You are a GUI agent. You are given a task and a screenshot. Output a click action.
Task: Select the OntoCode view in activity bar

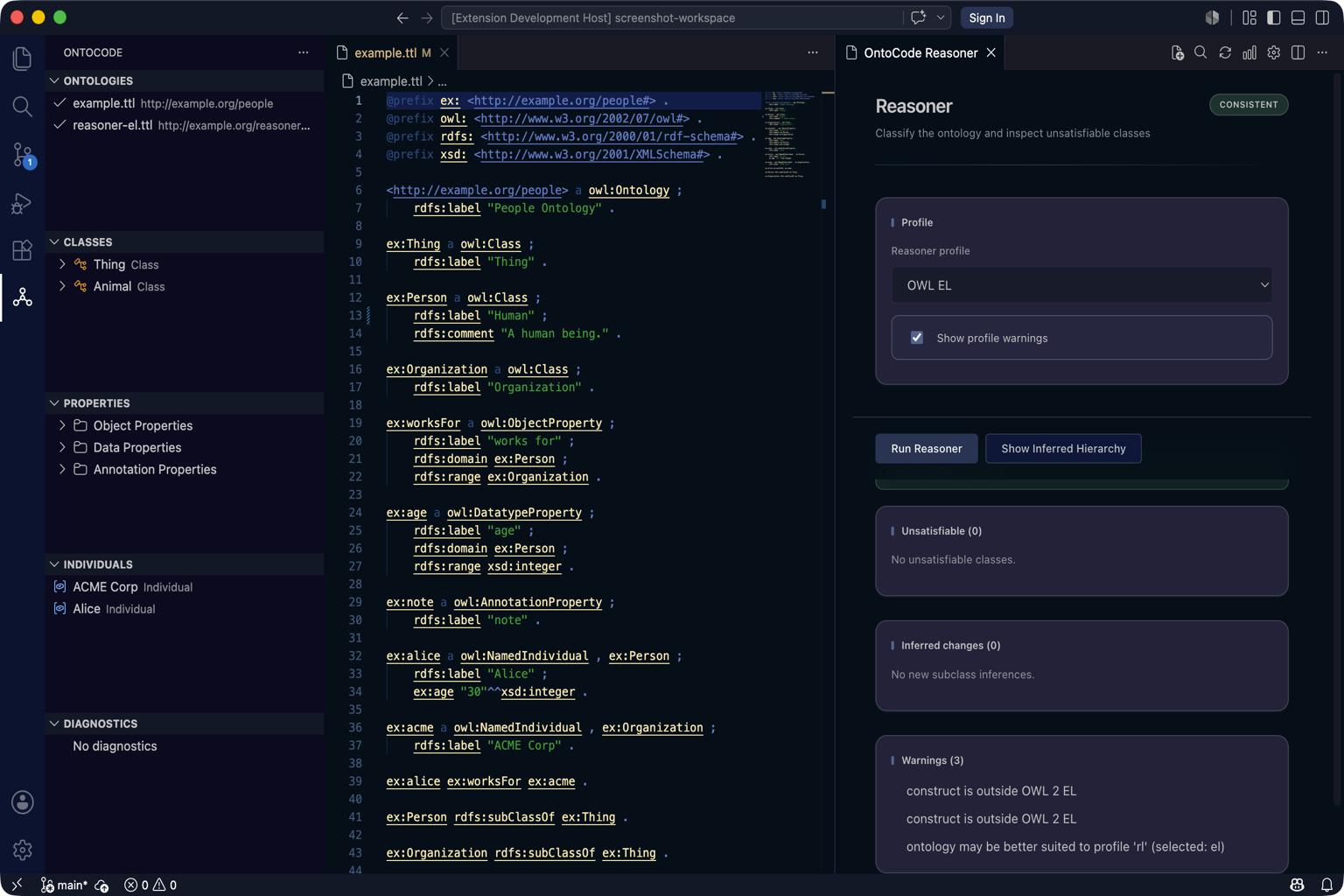pyautogui.click(x=22, y=297)
